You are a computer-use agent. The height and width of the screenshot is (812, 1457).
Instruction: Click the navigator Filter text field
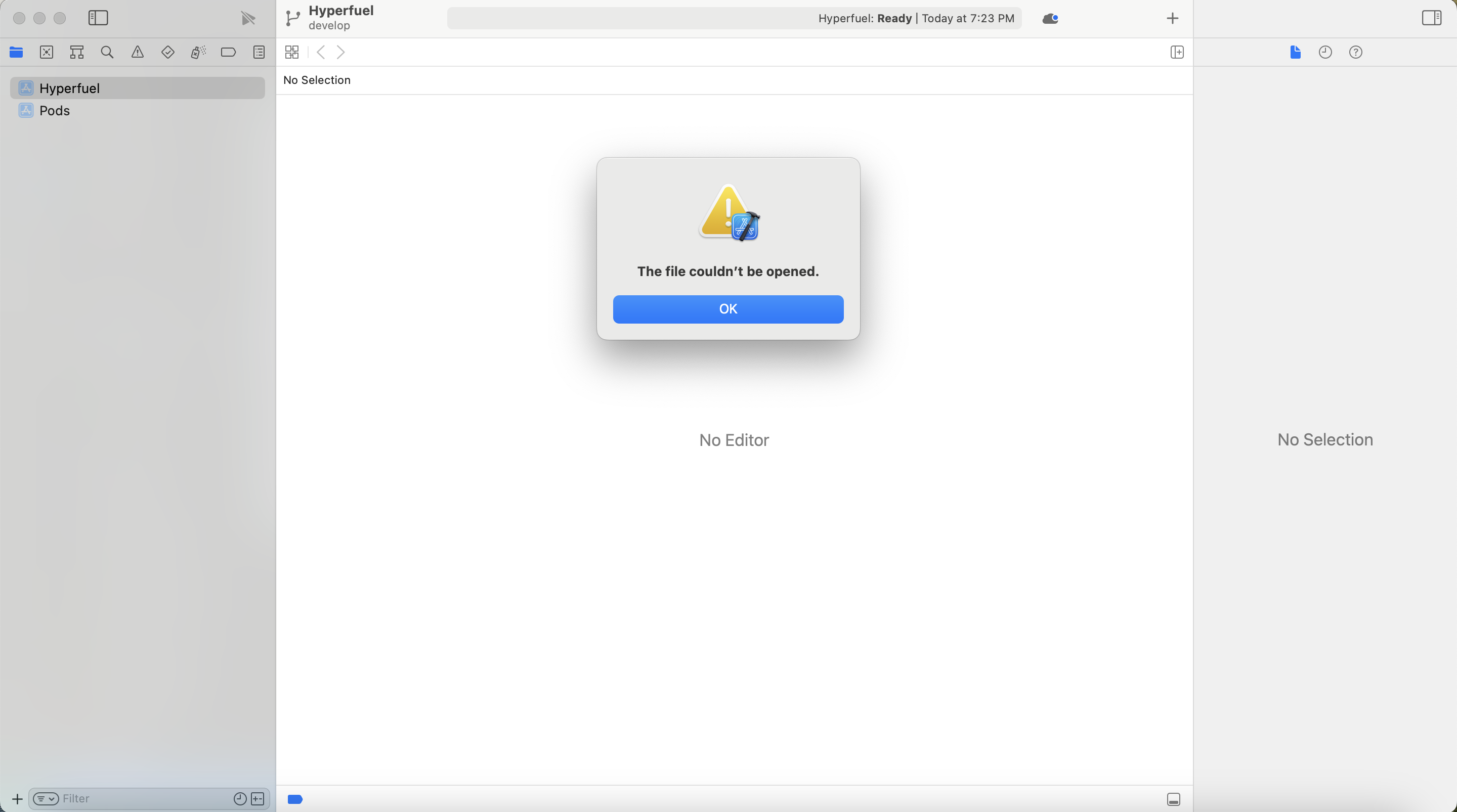[x=146, y=798]
